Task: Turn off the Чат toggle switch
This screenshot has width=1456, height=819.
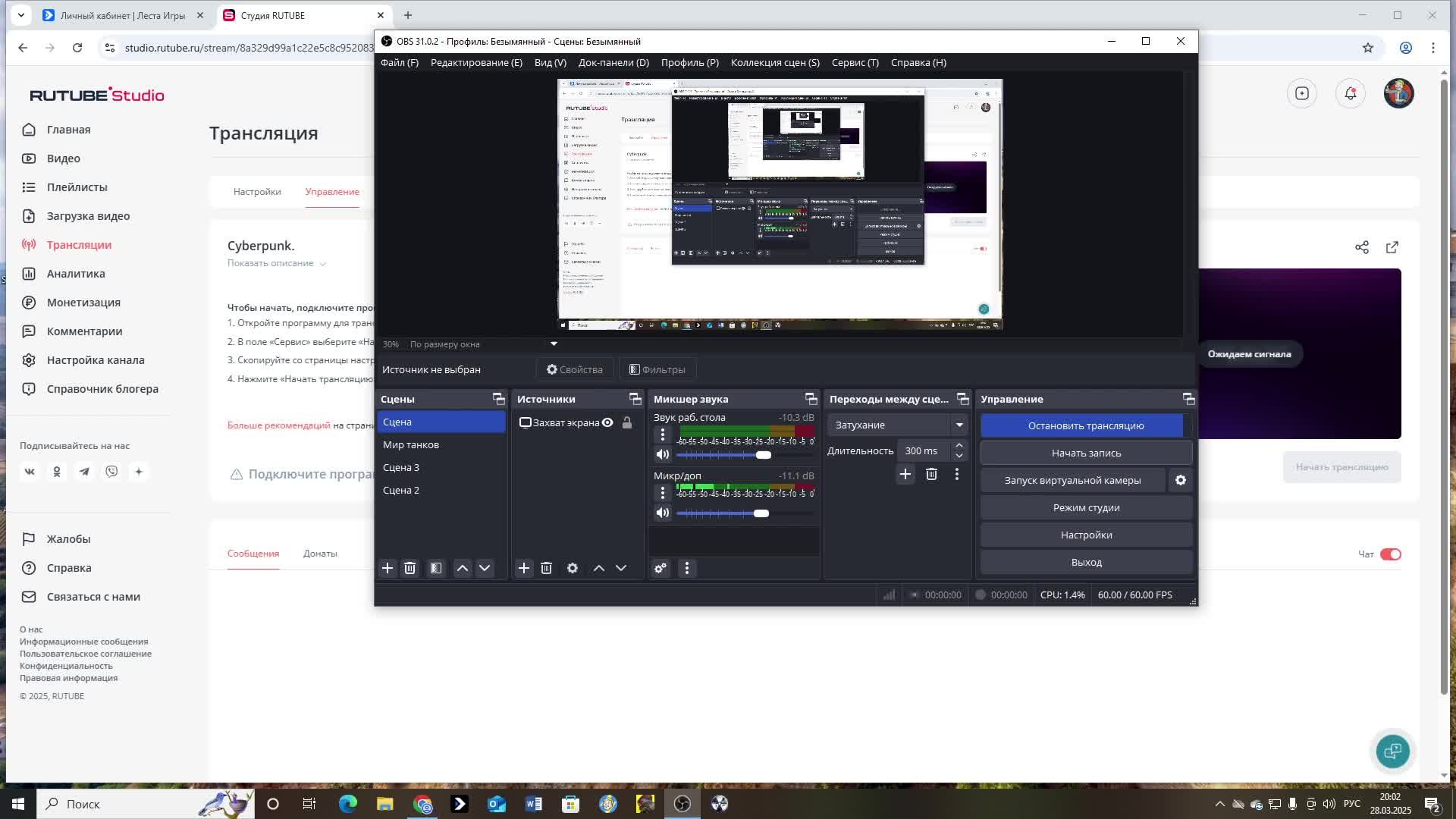Action: coord(1391,554)
